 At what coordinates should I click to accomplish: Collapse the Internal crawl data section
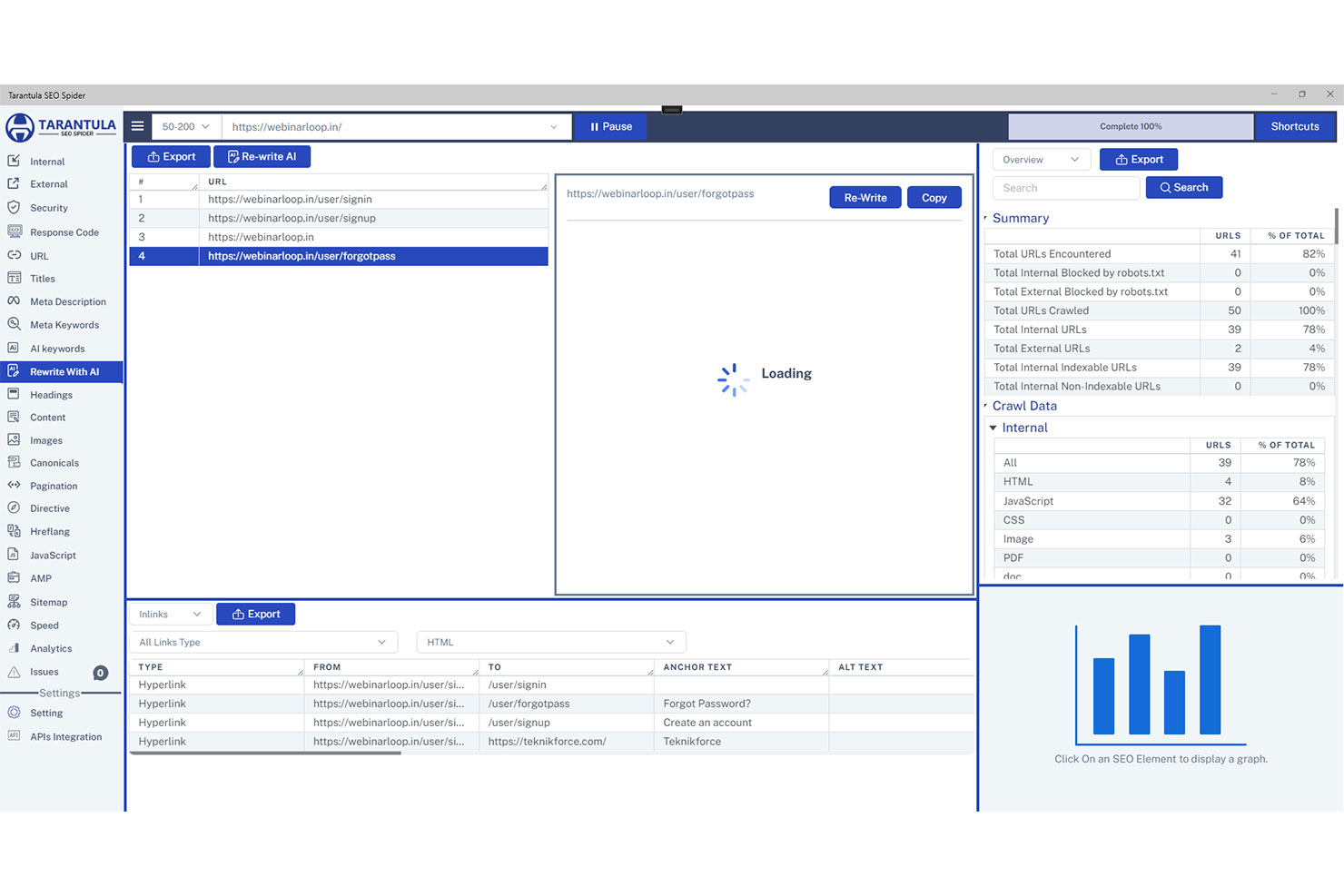coord(993,428)
